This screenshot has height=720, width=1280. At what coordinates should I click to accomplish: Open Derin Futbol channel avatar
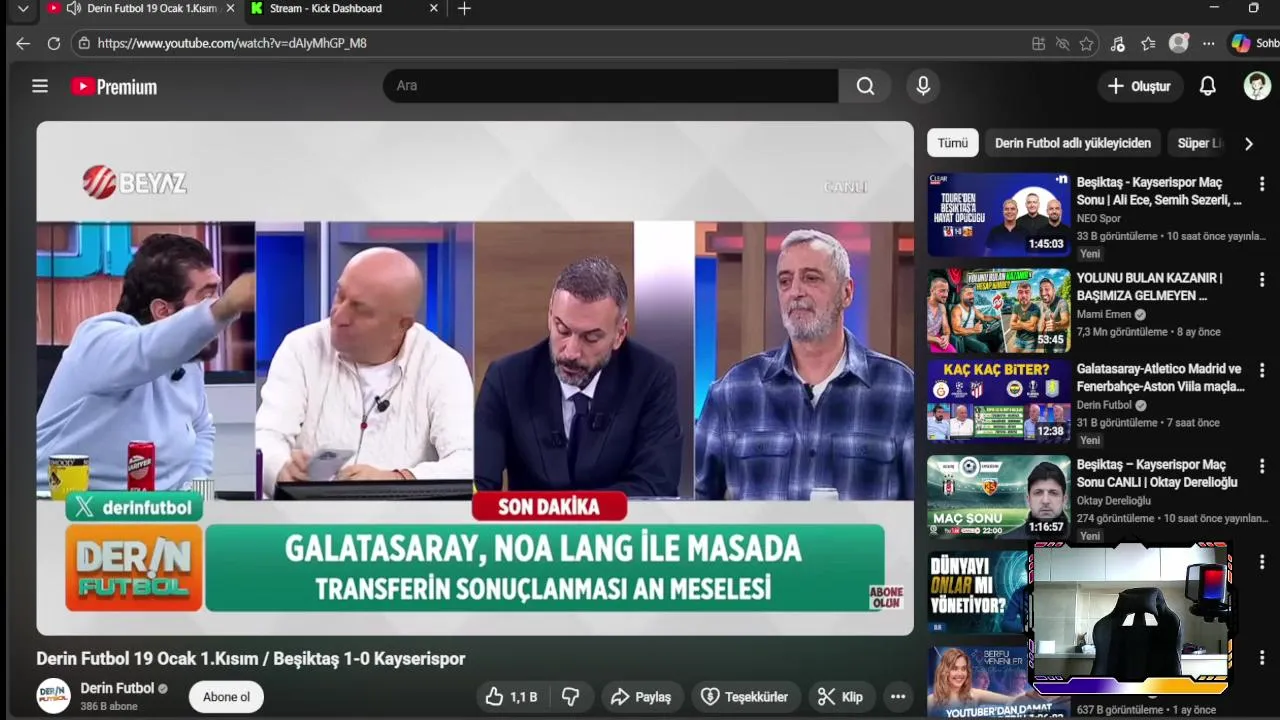point(54,696)
